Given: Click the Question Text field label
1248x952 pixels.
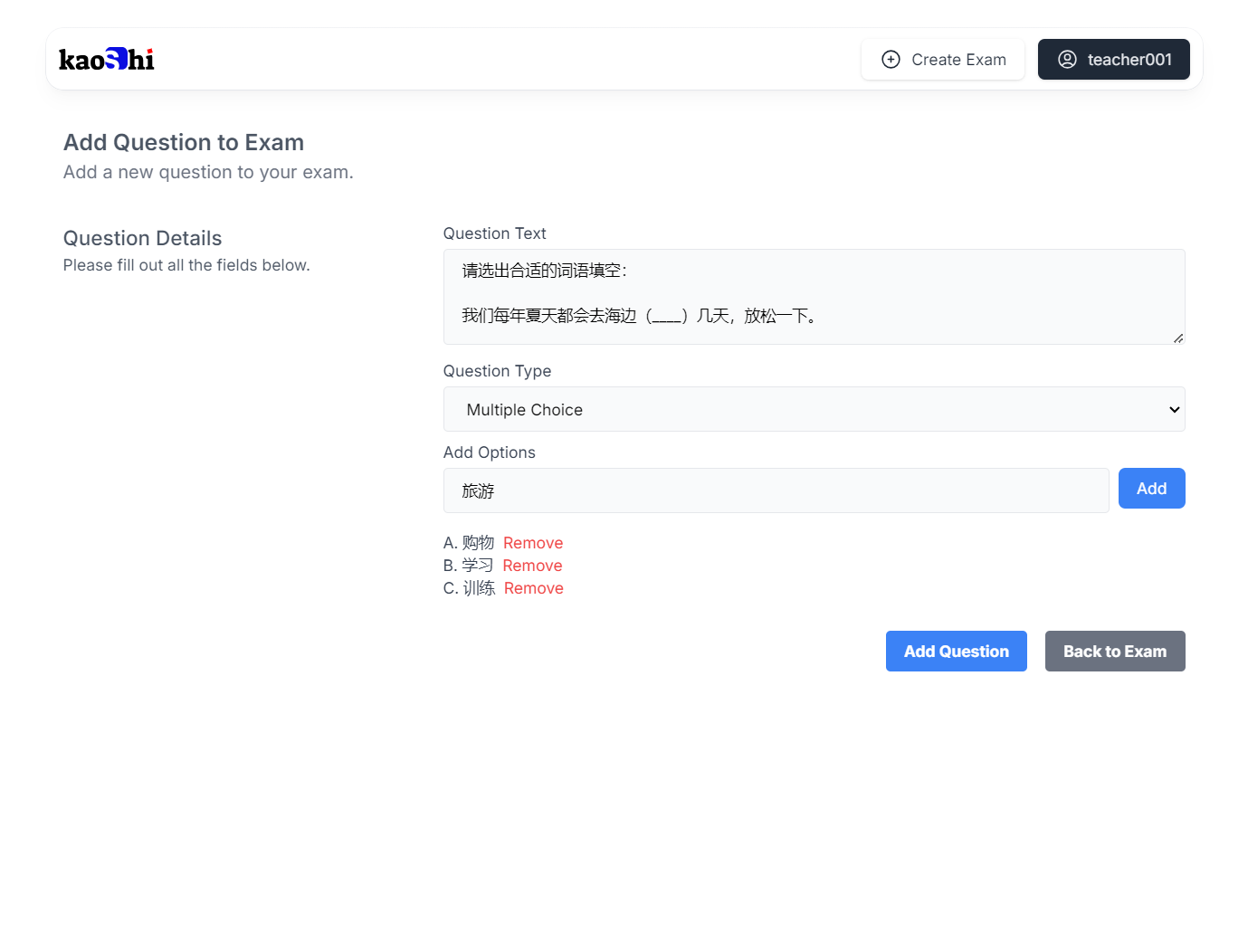Looking at the screenshot, I should coord(494,233).
